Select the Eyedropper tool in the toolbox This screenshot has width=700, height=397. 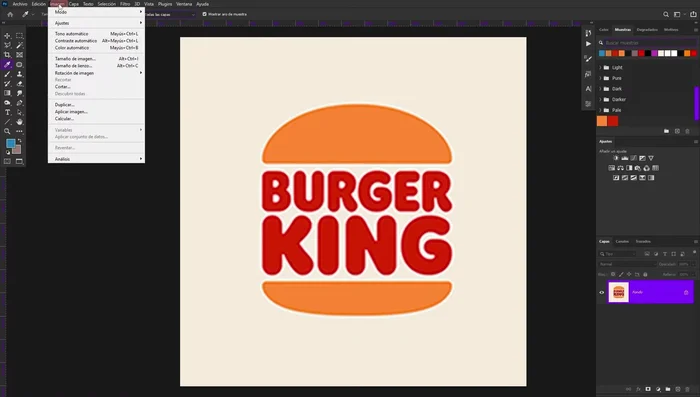coord(7,64)
